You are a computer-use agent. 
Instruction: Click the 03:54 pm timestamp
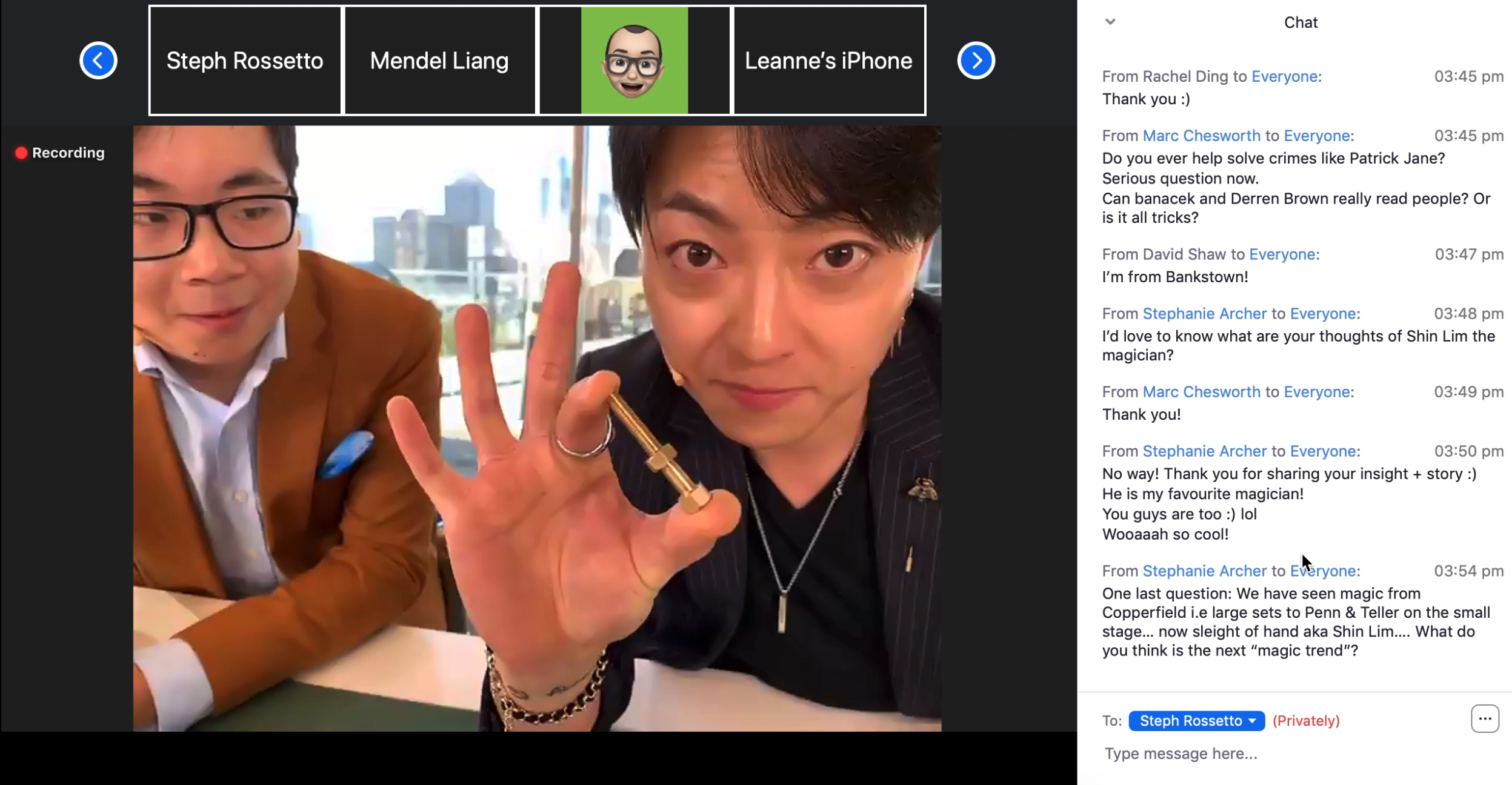(x=1469, y=571)
